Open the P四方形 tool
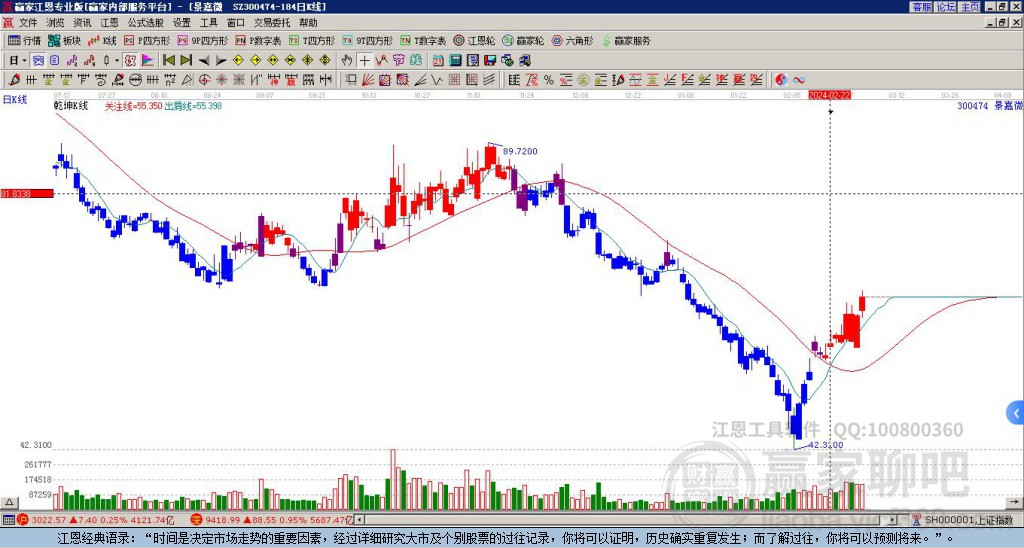Viewport: 1024px width, 548px height. tap(147, 40)
